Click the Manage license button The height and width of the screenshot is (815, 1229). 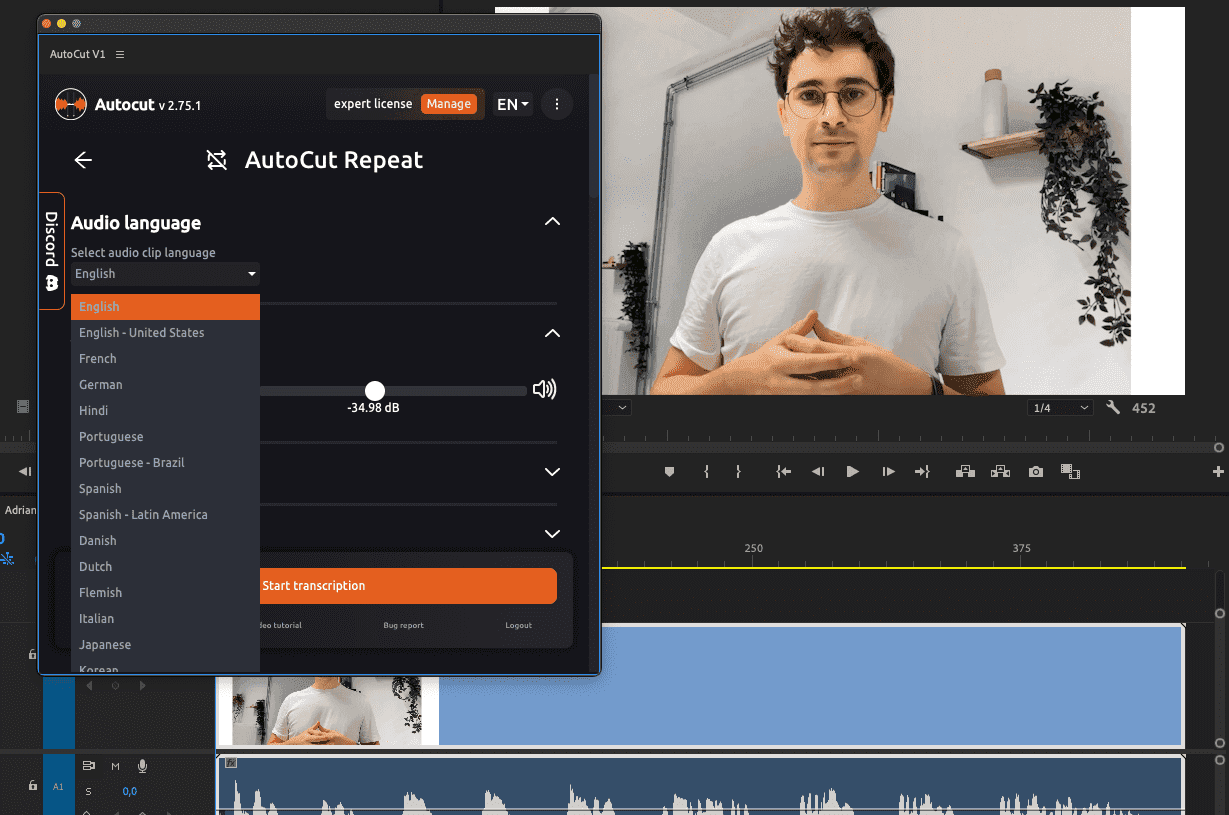(x=448, y=104)
